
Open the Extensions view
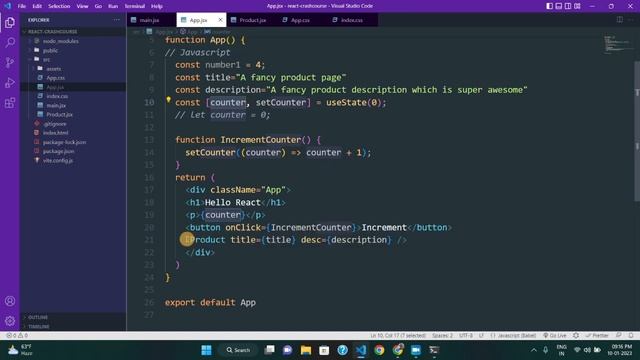coord(10,102)
